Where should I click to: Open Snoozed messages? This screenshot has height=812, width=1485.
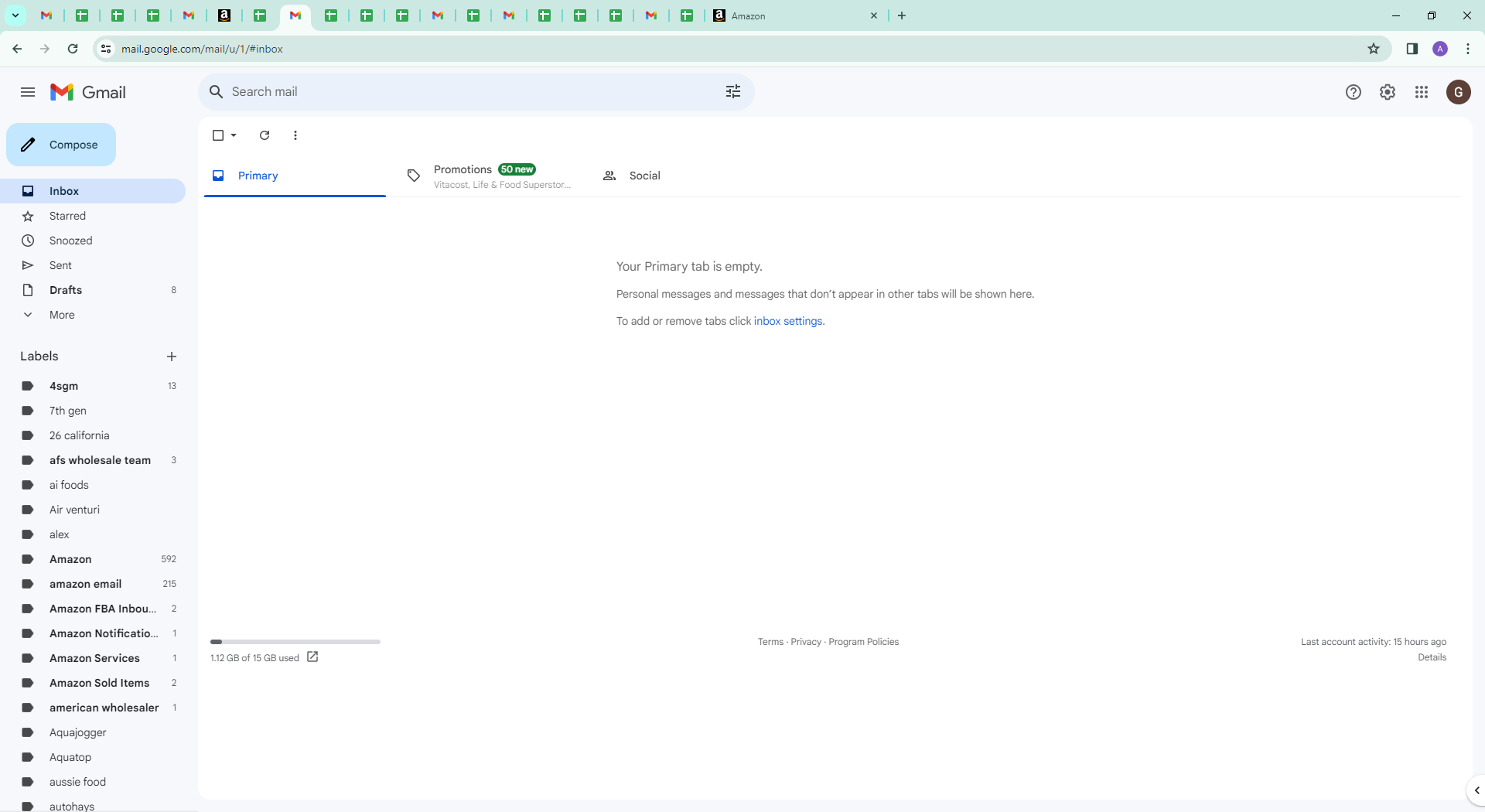coord(93,241)
